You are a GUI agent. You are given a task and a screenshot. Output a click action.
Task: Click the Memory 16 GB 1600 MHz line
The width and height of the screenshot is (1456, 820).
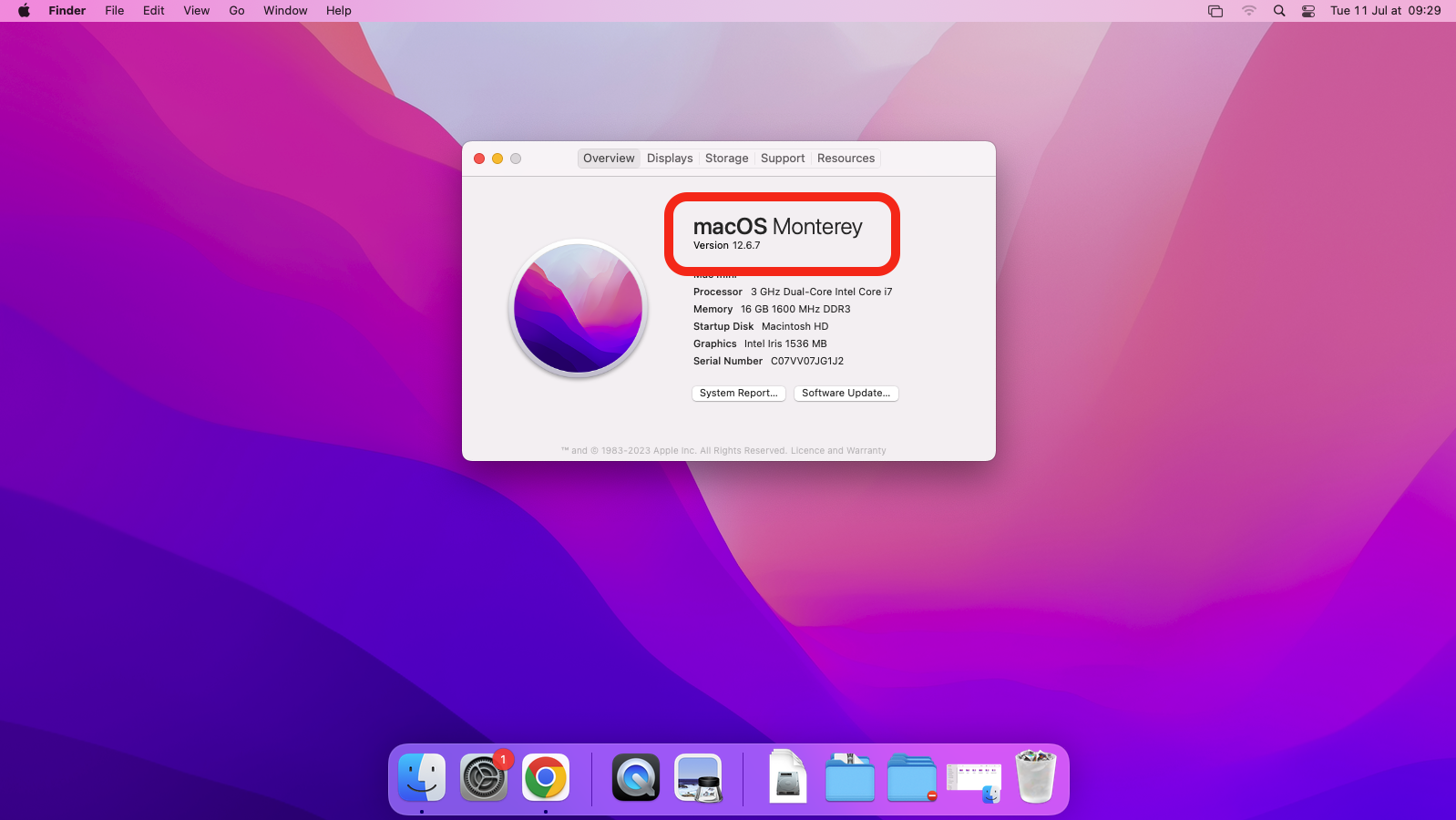point(772,310)
